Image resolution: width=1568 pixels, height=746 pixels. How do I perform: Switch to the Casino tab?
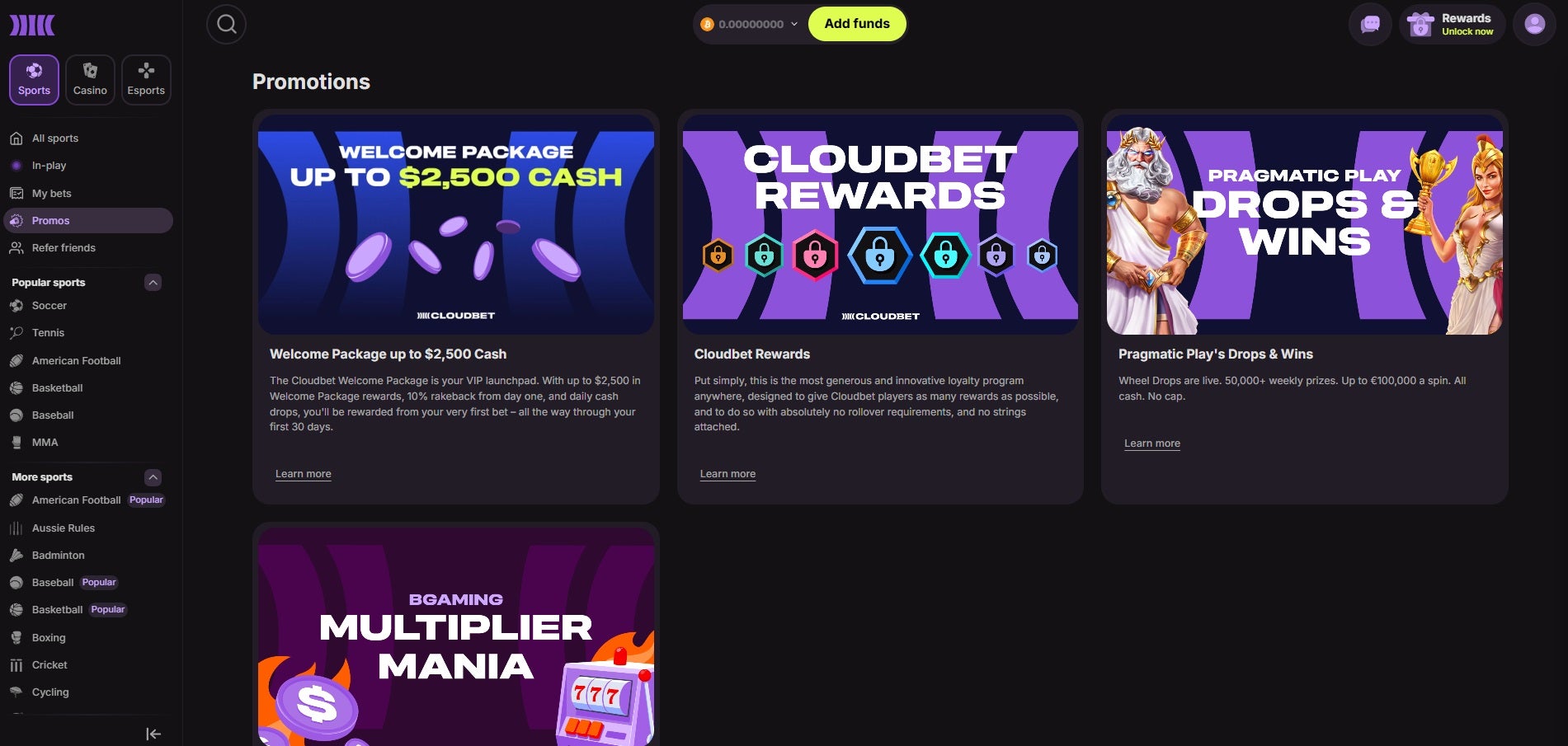point(90,80)
